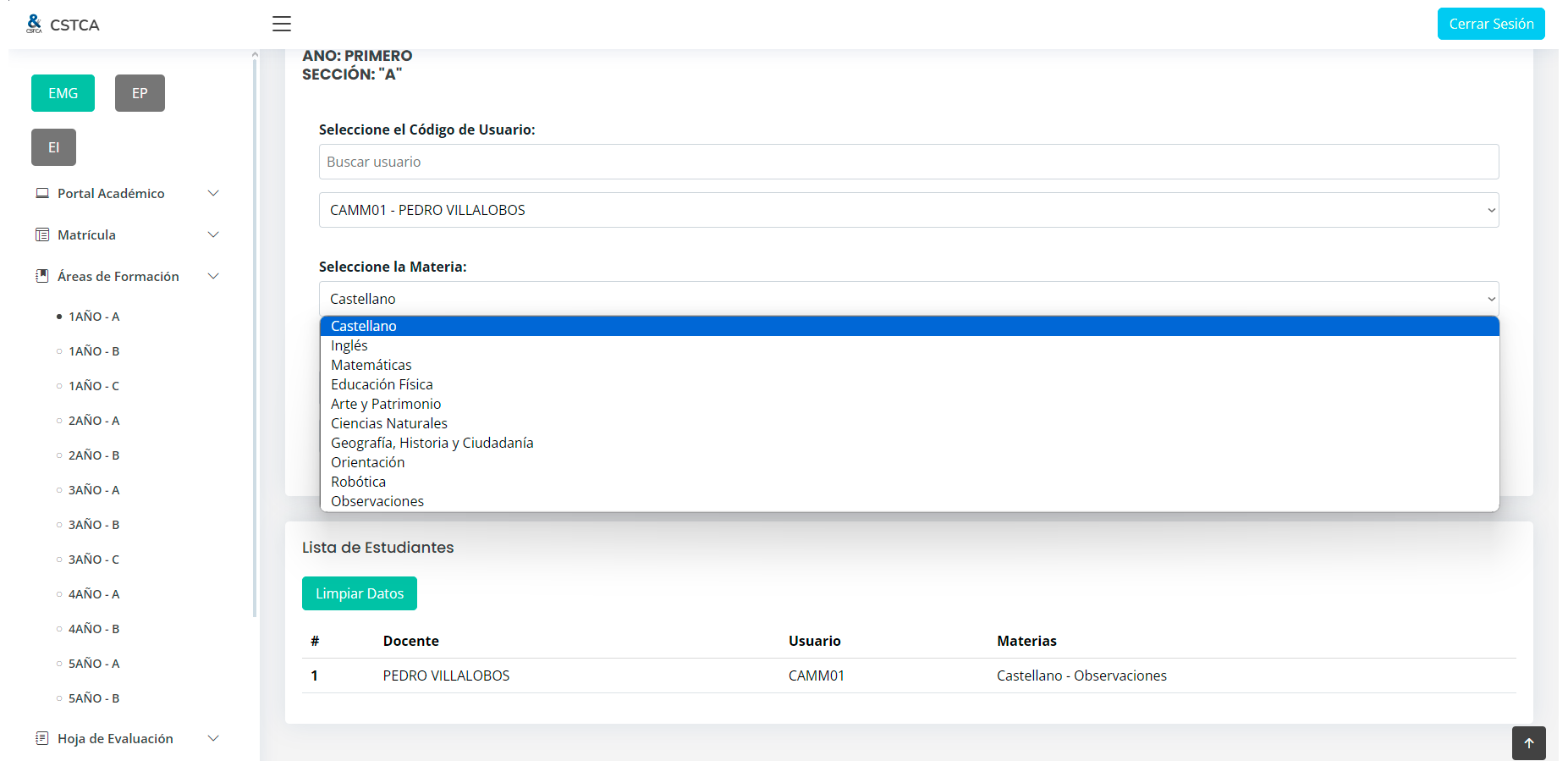Pick Educación Física option
The height and width of the screenshot is (761, 1568).
coord(382,384)
